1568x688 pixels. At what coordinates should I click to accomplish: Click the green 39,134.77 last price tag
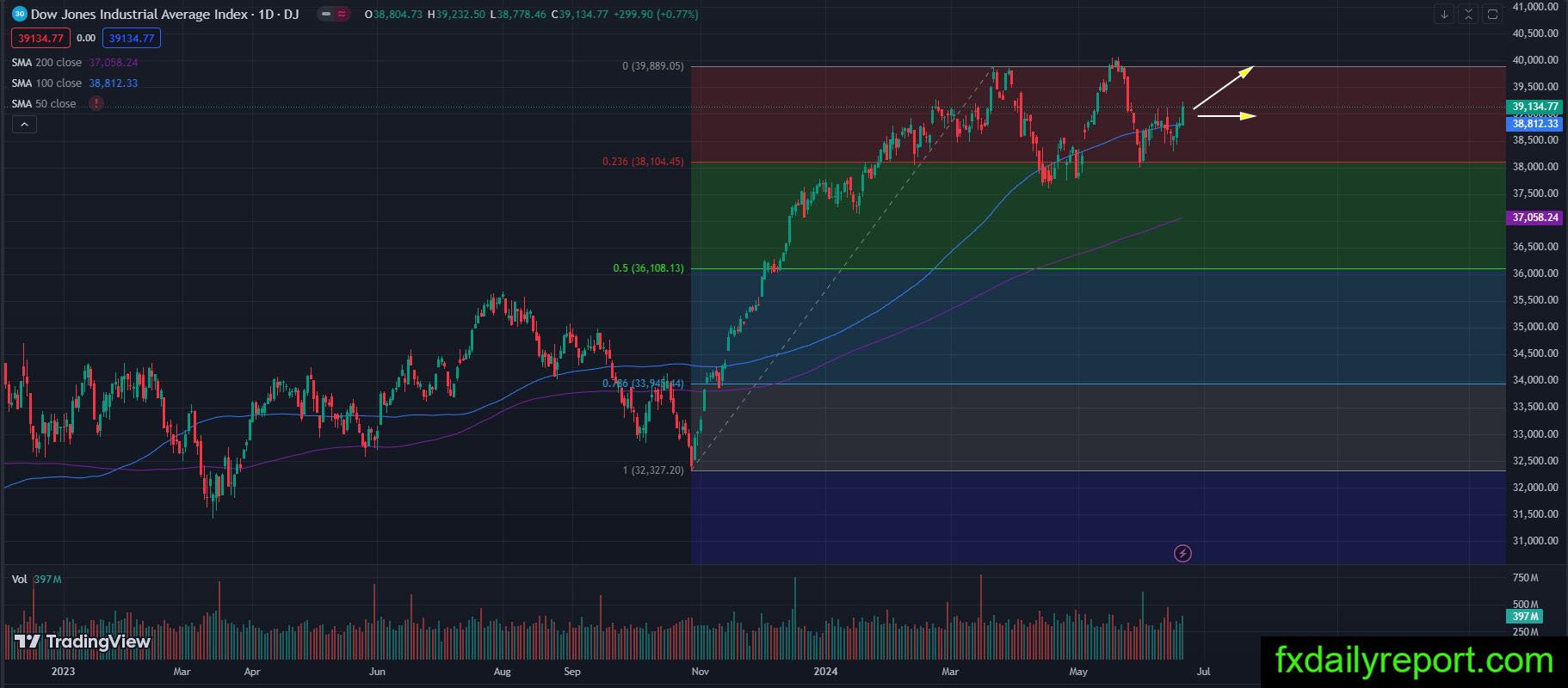1535,107
